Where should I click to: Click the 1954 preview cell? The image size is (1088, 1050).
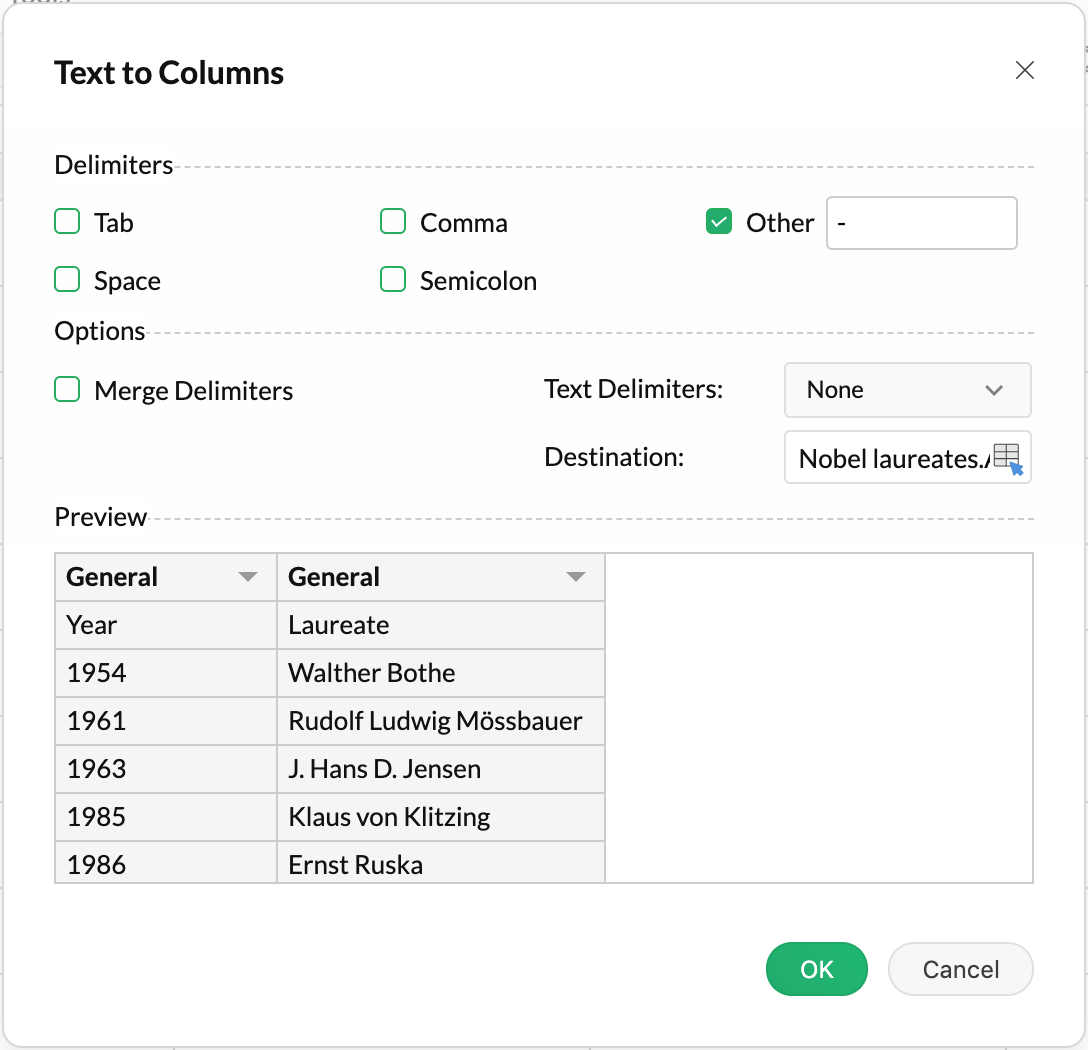pos(165,673)
